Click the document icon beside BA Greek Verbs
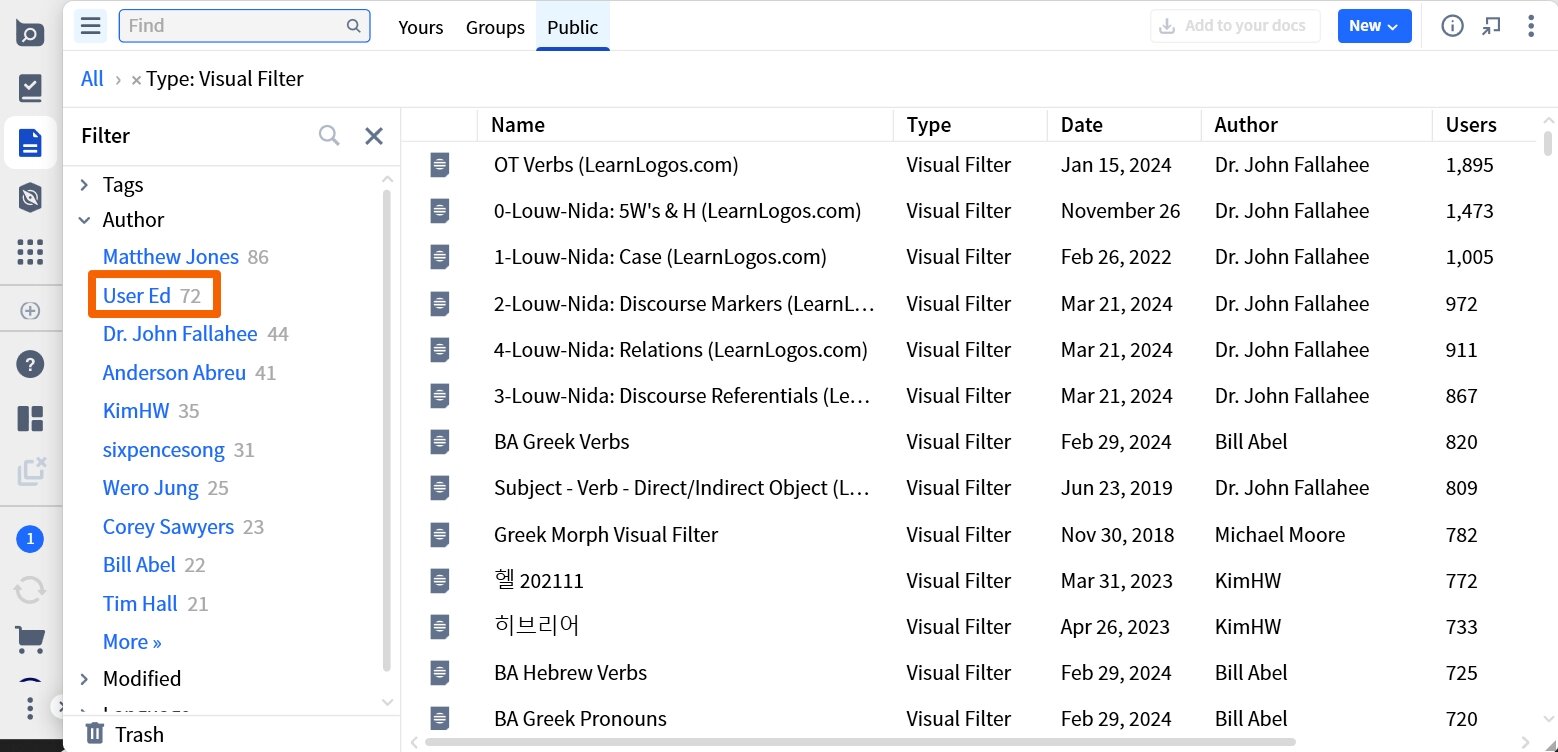The height and width of the screenshot is (752, 1558). (439, 441)
